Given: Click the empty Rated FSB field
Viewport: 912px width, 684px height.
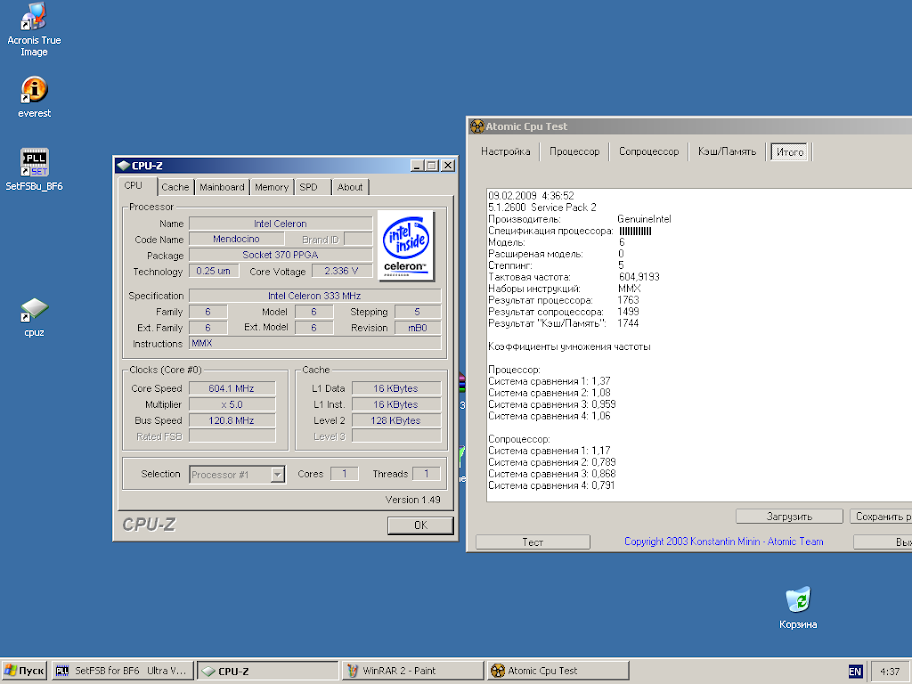Looking at the screenshot, I should (231, 436).
